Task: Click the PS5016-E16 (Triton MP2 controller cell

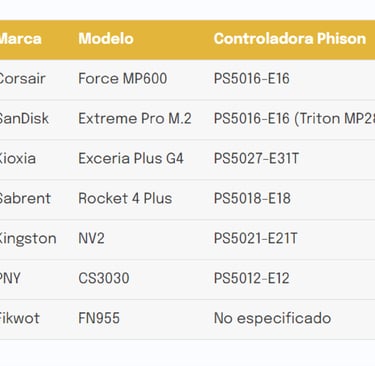Action: point(294,119)
